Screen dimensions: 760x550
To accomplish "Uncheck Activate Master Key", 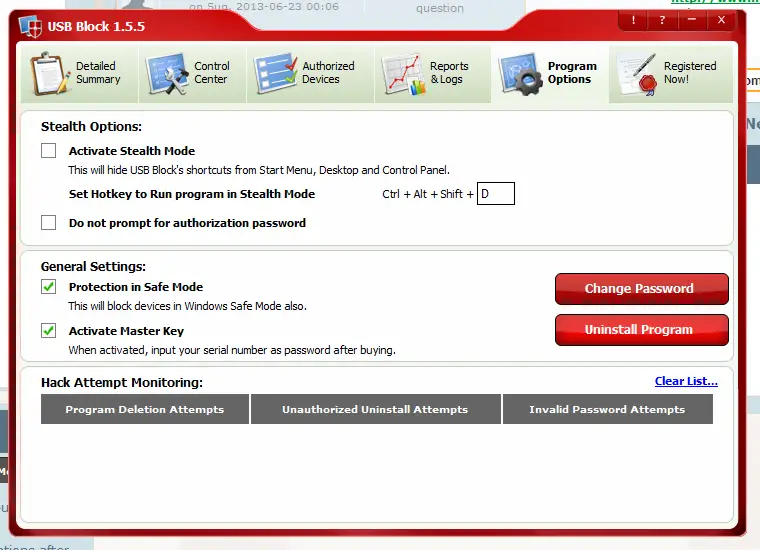I will tap(48, 331).
